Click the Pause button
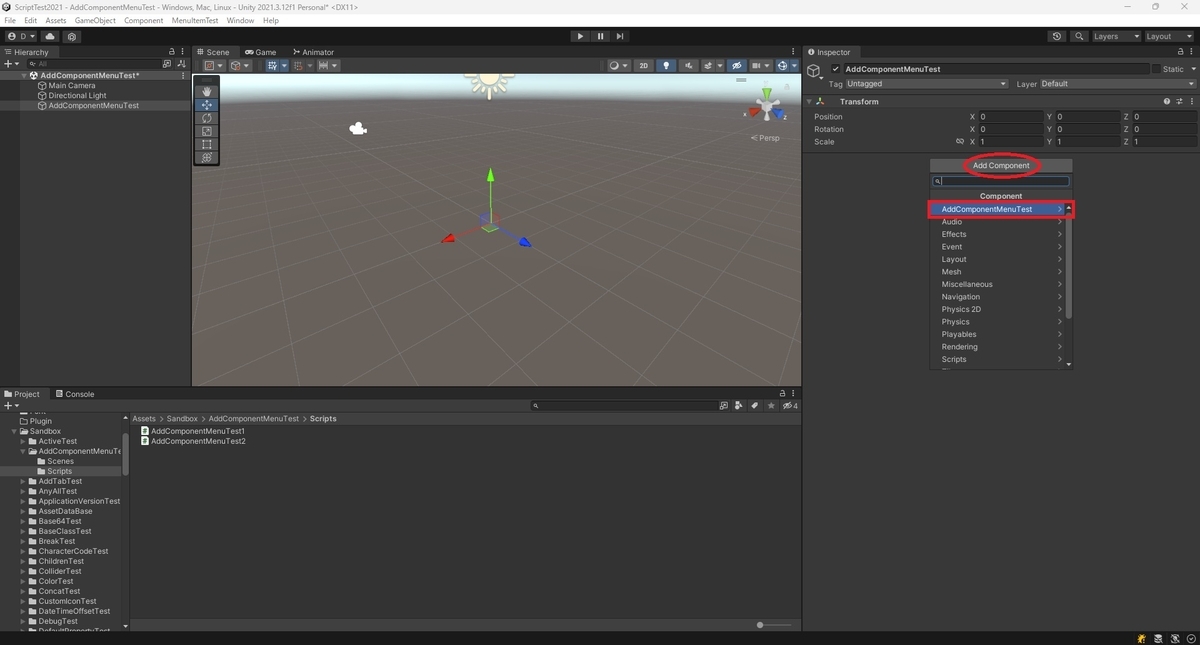 pyautogui.click(x=600, y=36)
